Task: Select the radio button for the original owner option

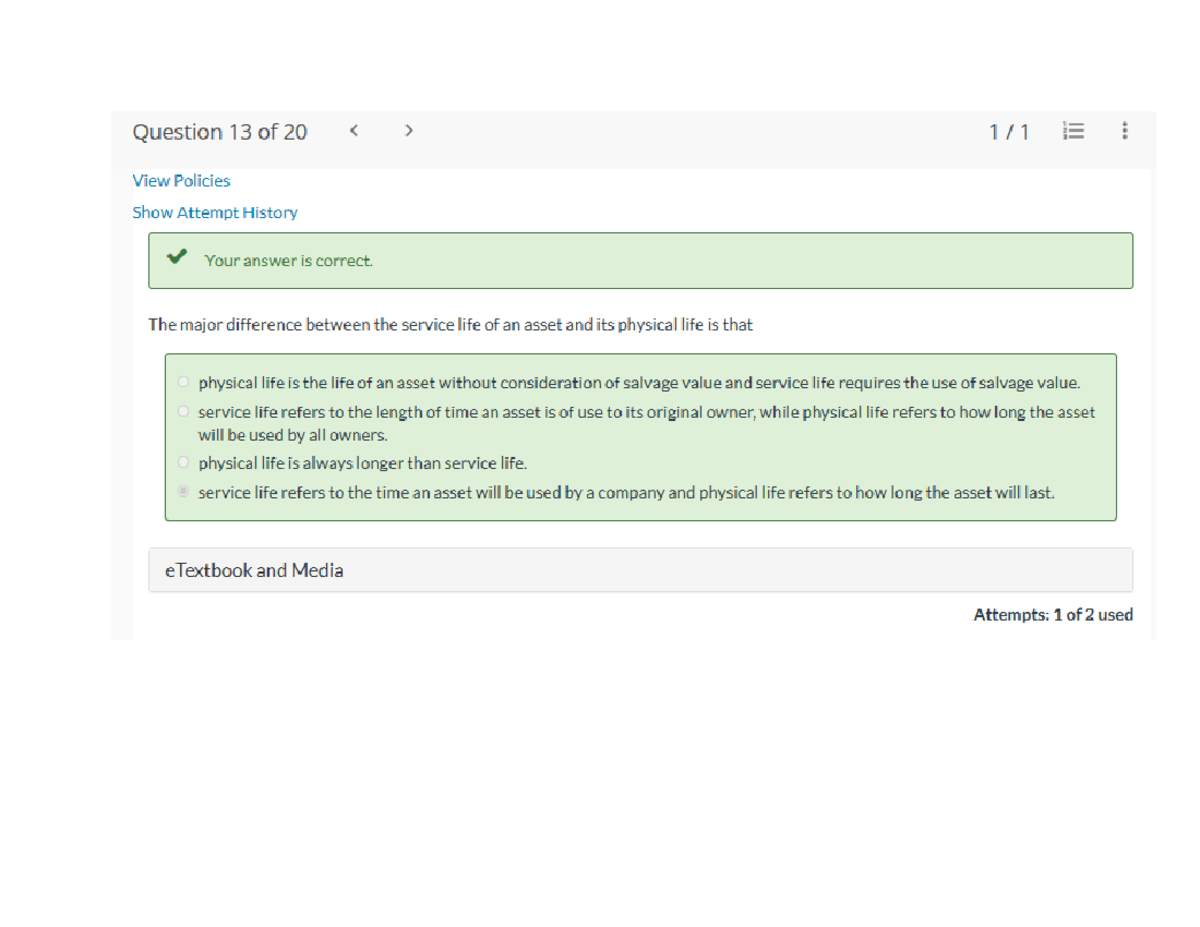Action: (182, 412)
